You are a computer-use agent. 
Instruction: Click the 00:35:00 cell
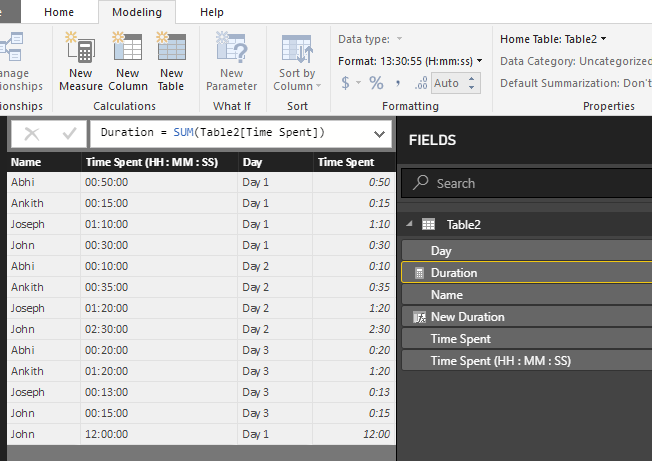point(159,287)
